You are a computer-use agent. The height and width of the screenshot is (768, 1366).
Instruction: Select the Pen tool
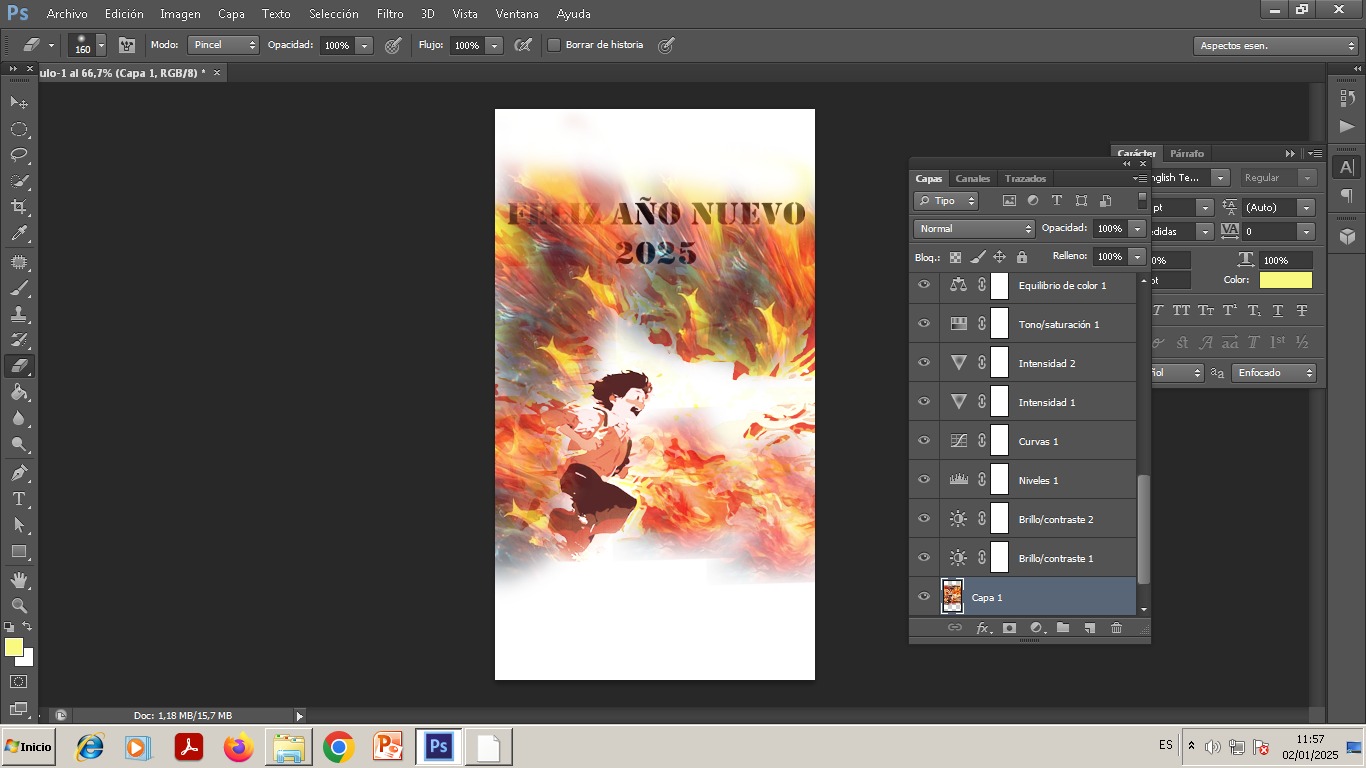[19, 472]
